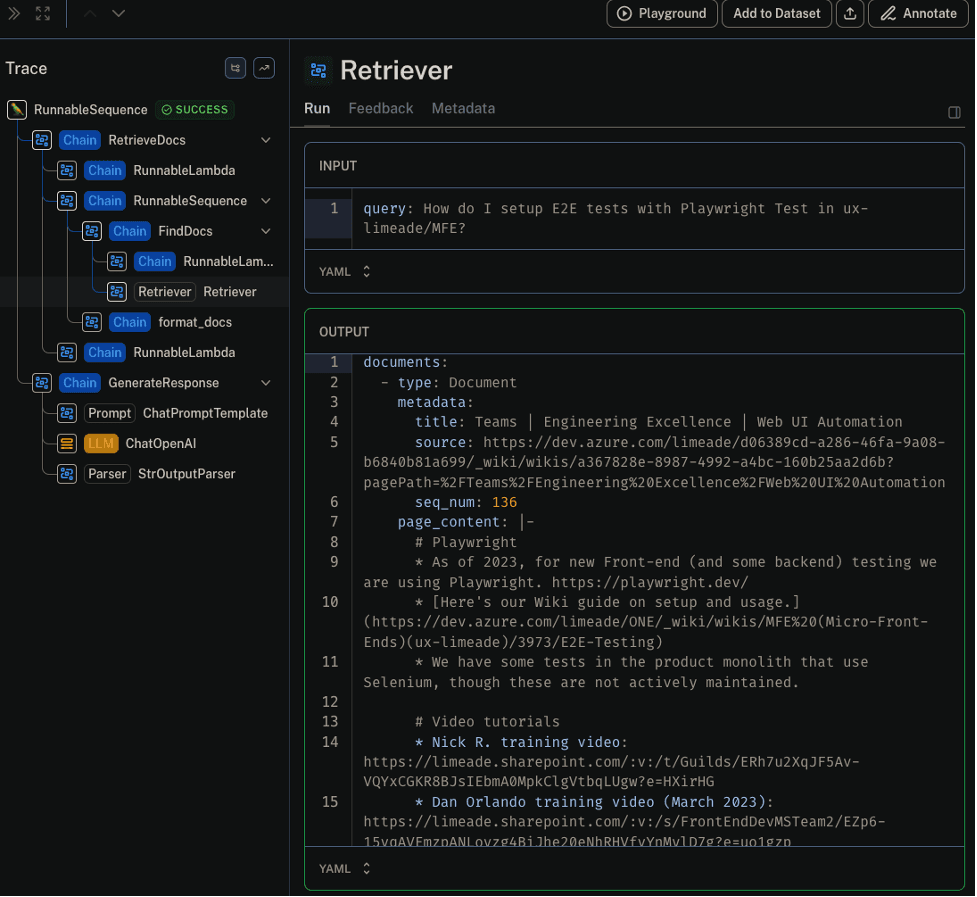Screen dimensions: 977x897
Task: Click the down arrow to next run
Action: click(119, 14)
